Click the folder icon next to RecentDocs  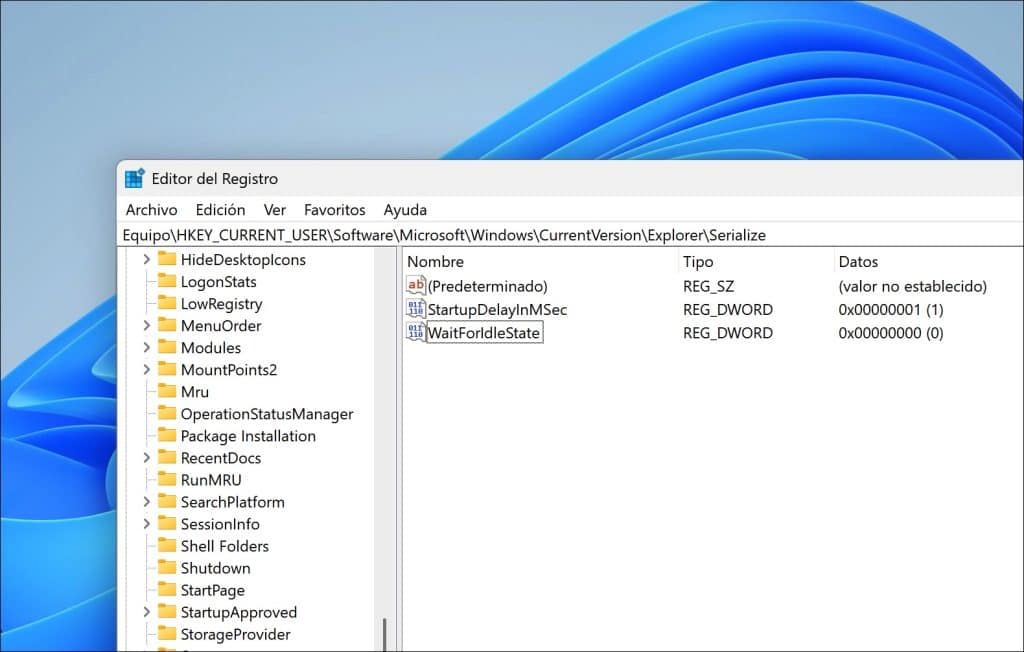(x=168, y=457)
